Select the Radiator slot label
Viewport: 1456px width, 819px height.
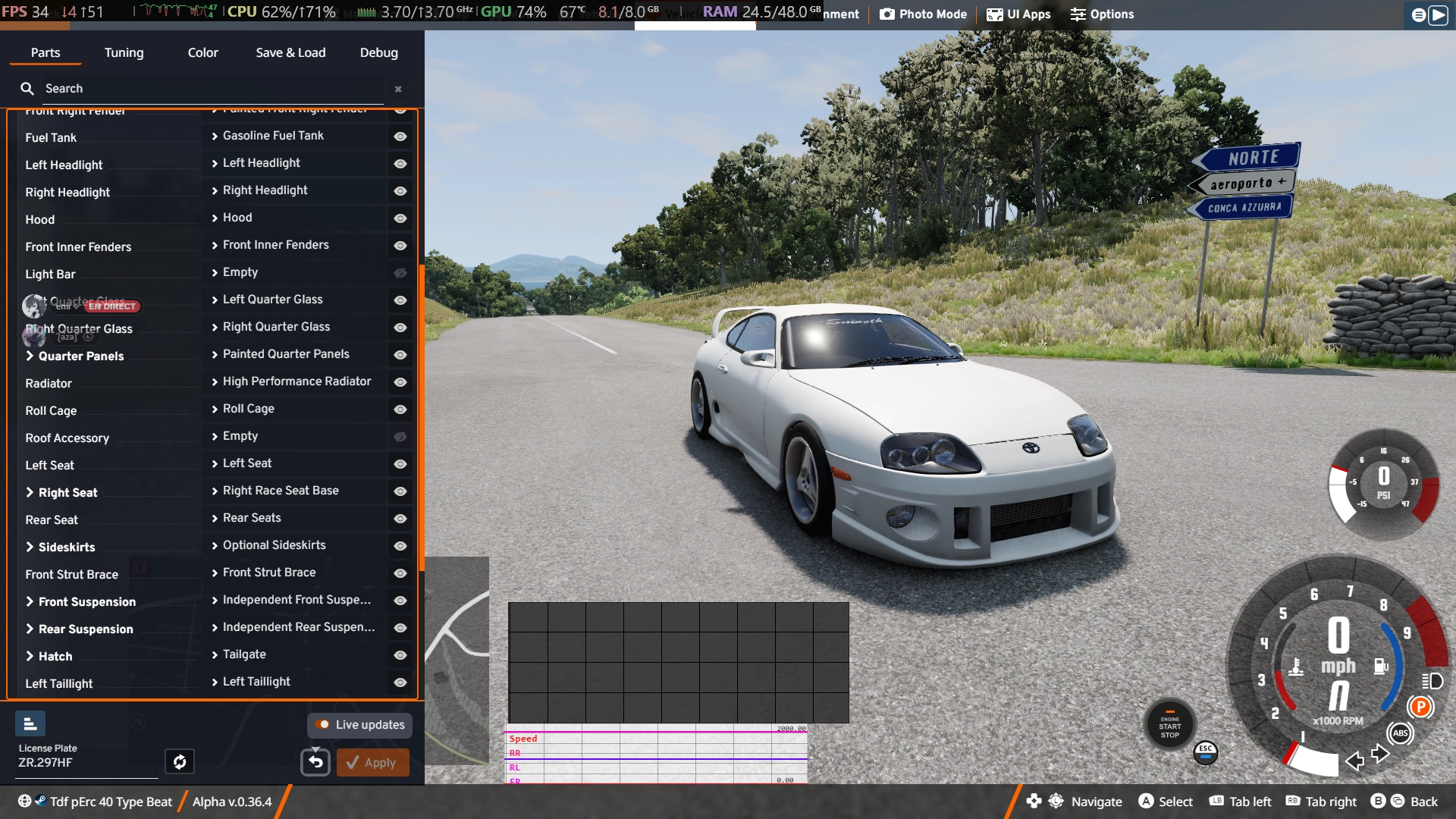click(49, 383)
